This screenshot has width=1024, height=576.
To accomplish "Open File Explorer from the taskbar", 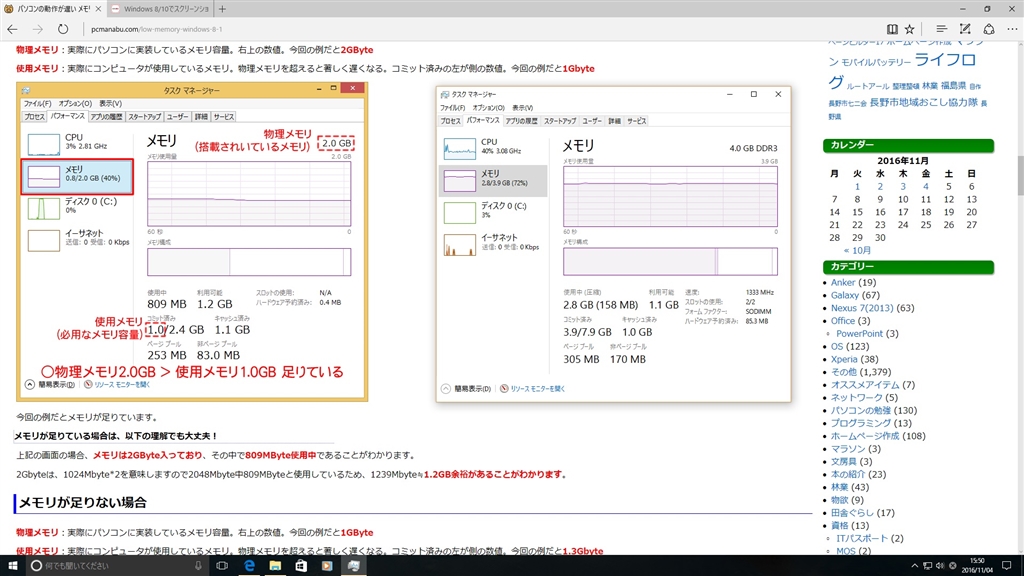I will 275,566.
